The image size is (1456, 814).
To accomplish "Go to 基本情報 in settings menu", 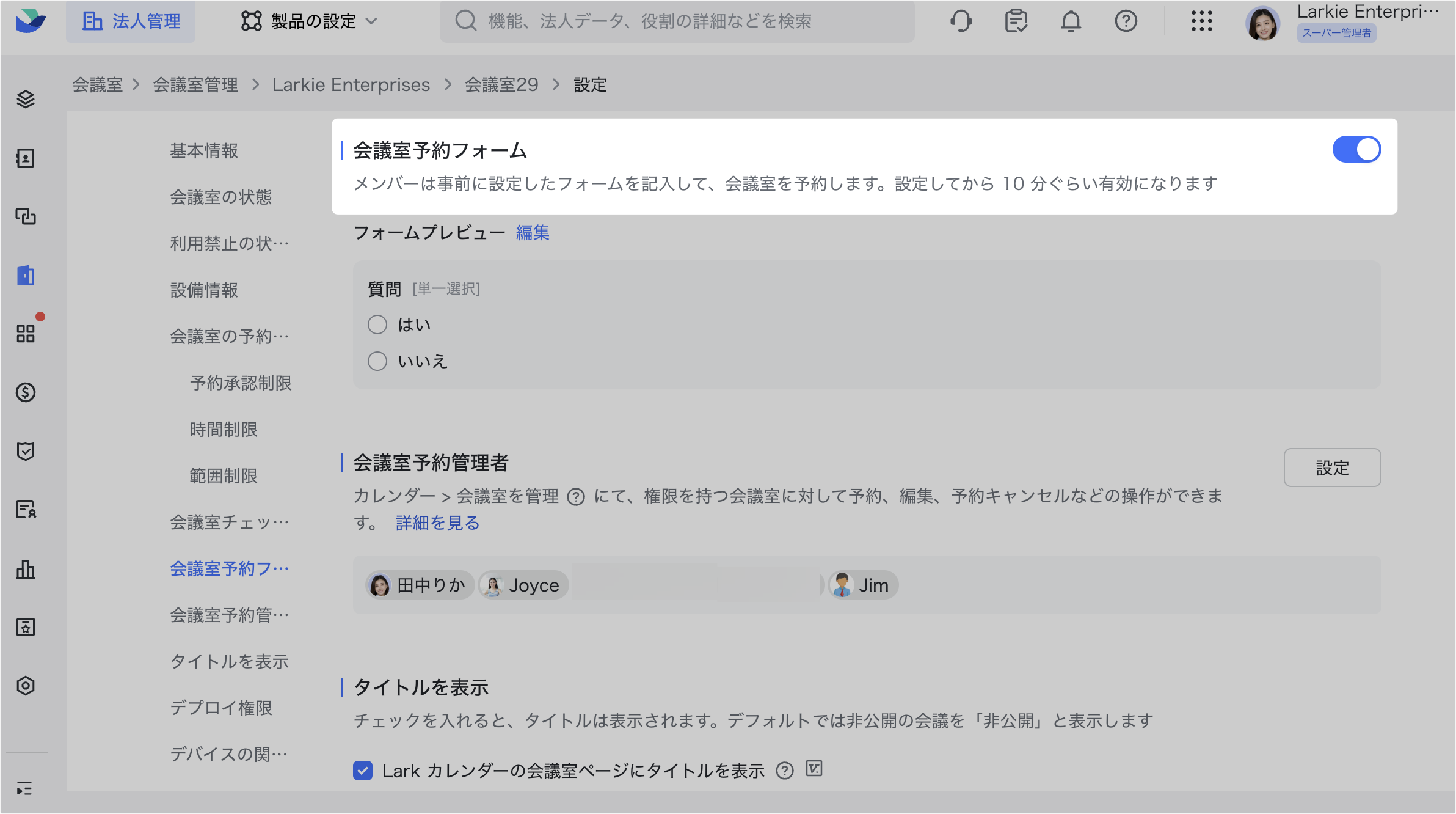I will 204,151.
